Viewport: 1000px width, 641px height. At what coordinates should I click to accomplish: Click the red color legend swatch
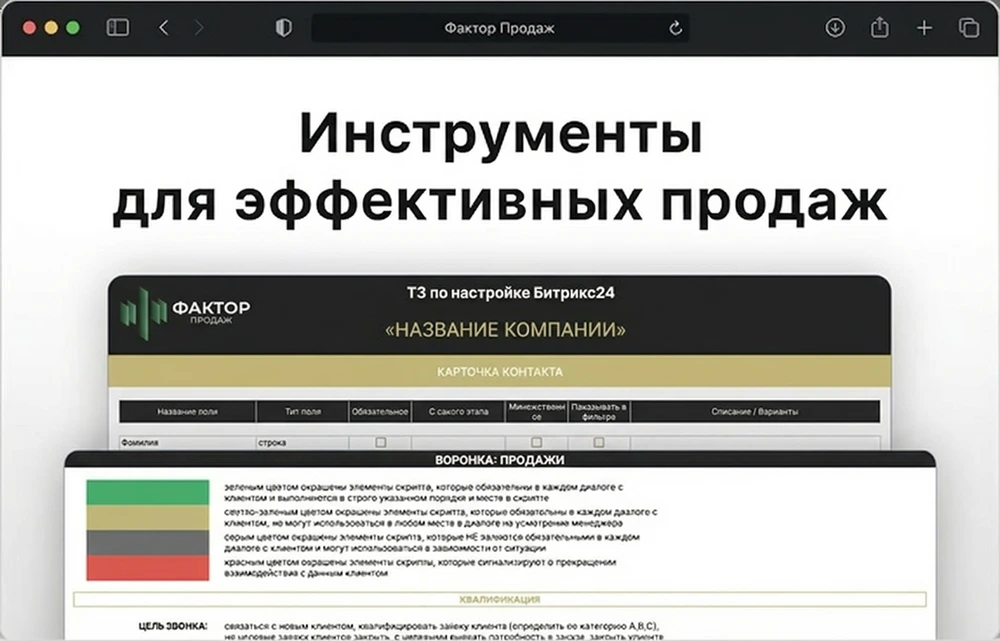[x=147, y=568]
